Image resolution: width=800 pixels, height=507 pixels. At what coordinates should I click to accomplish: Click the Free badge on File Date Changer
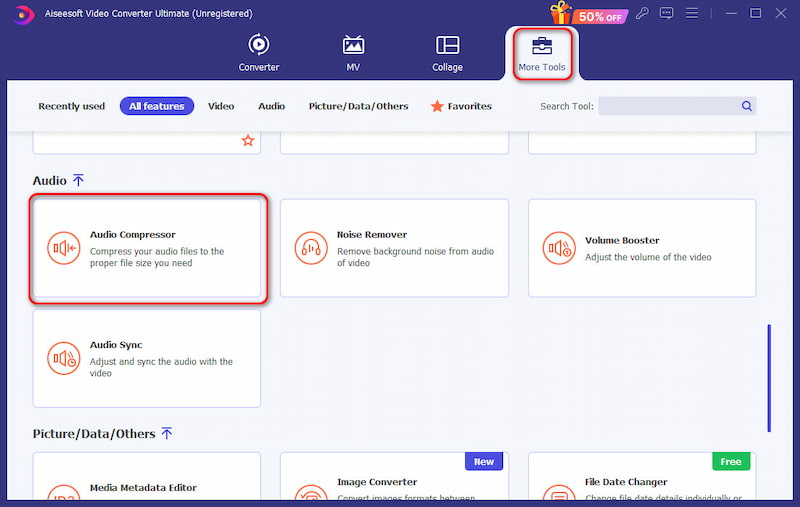731,461
